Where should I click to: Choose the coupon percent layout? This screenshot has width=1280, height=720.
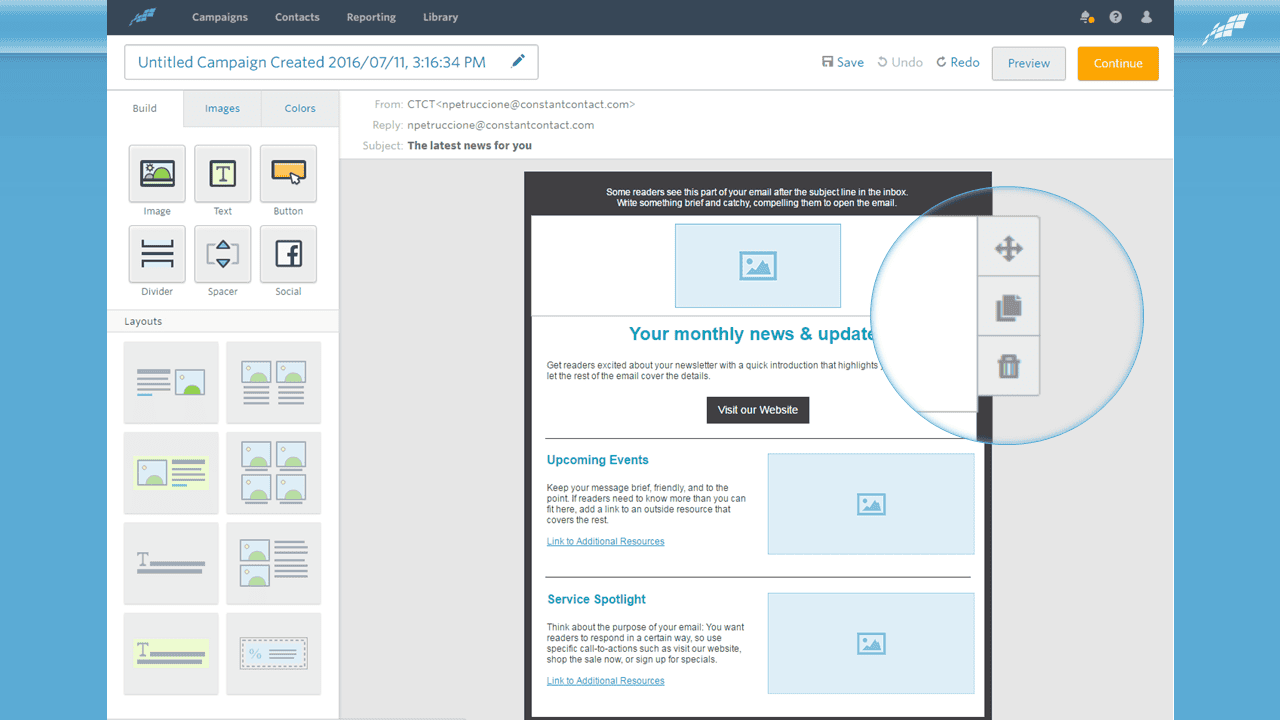(x=273, y=654)
